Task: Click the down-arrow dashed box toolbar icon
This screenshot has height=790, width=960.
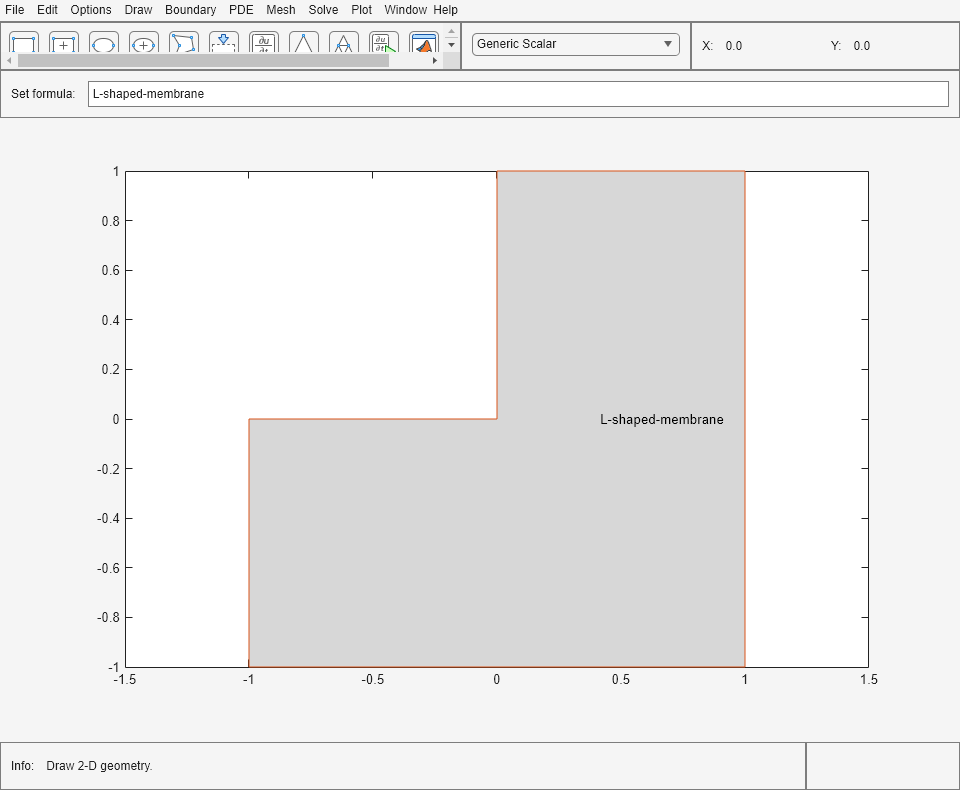Action: (224, 43)
